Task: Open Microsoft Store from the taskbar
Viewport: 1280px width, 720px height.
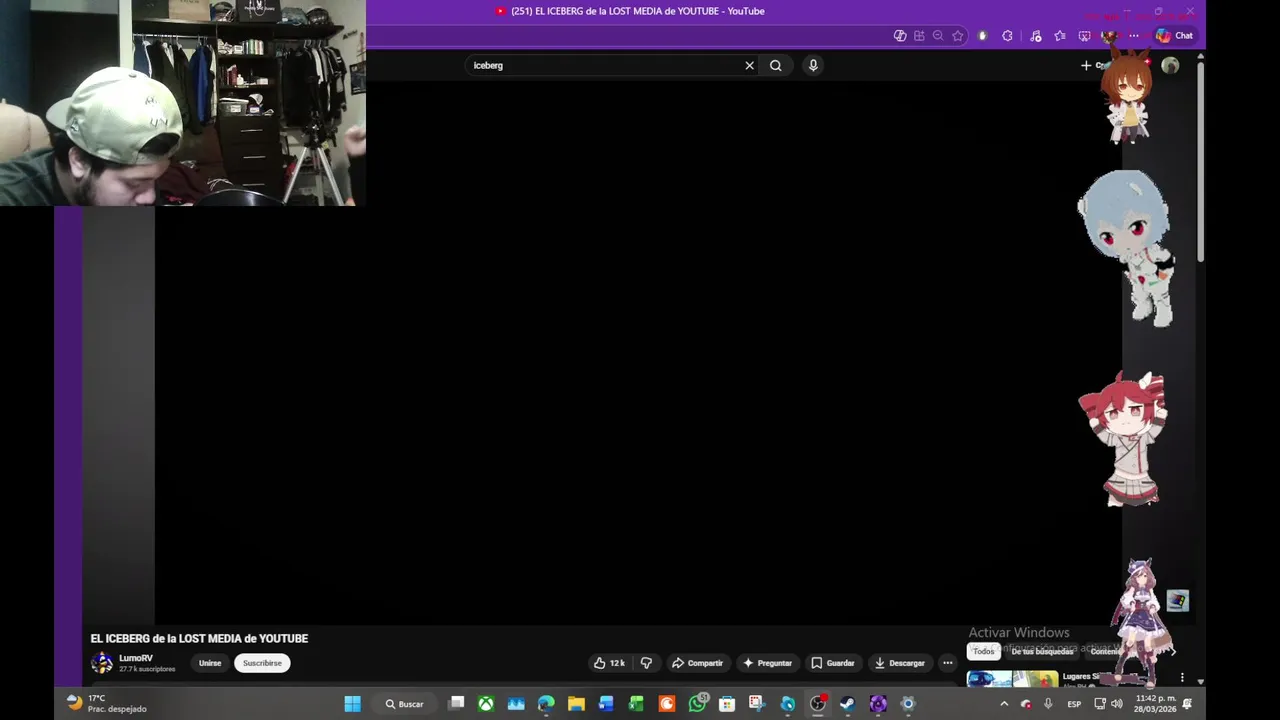Action: (727, 704)
